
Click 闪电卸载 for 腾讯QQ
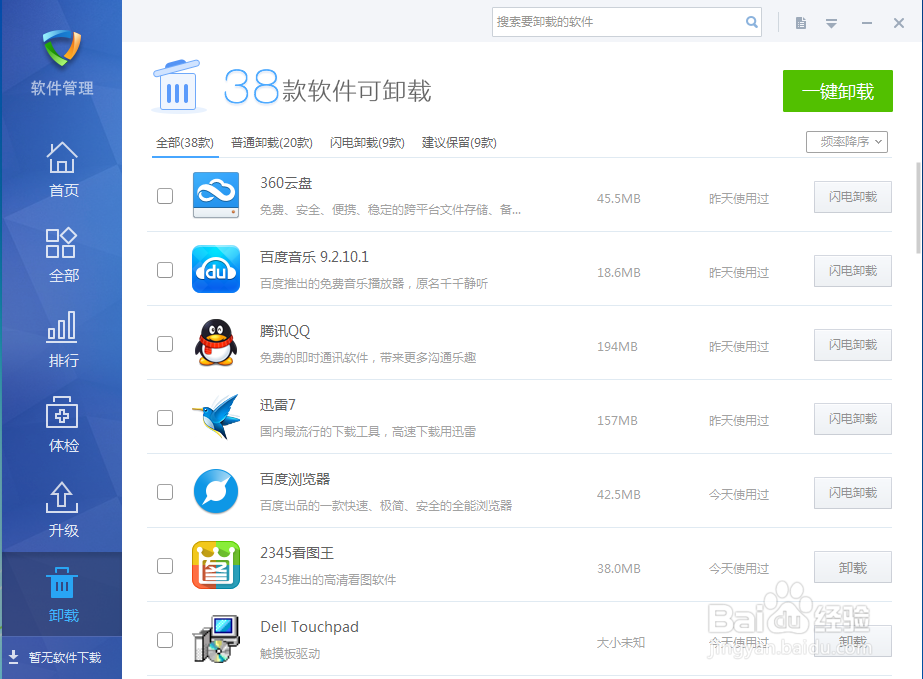pyautogui.click(x=853, y=345)
